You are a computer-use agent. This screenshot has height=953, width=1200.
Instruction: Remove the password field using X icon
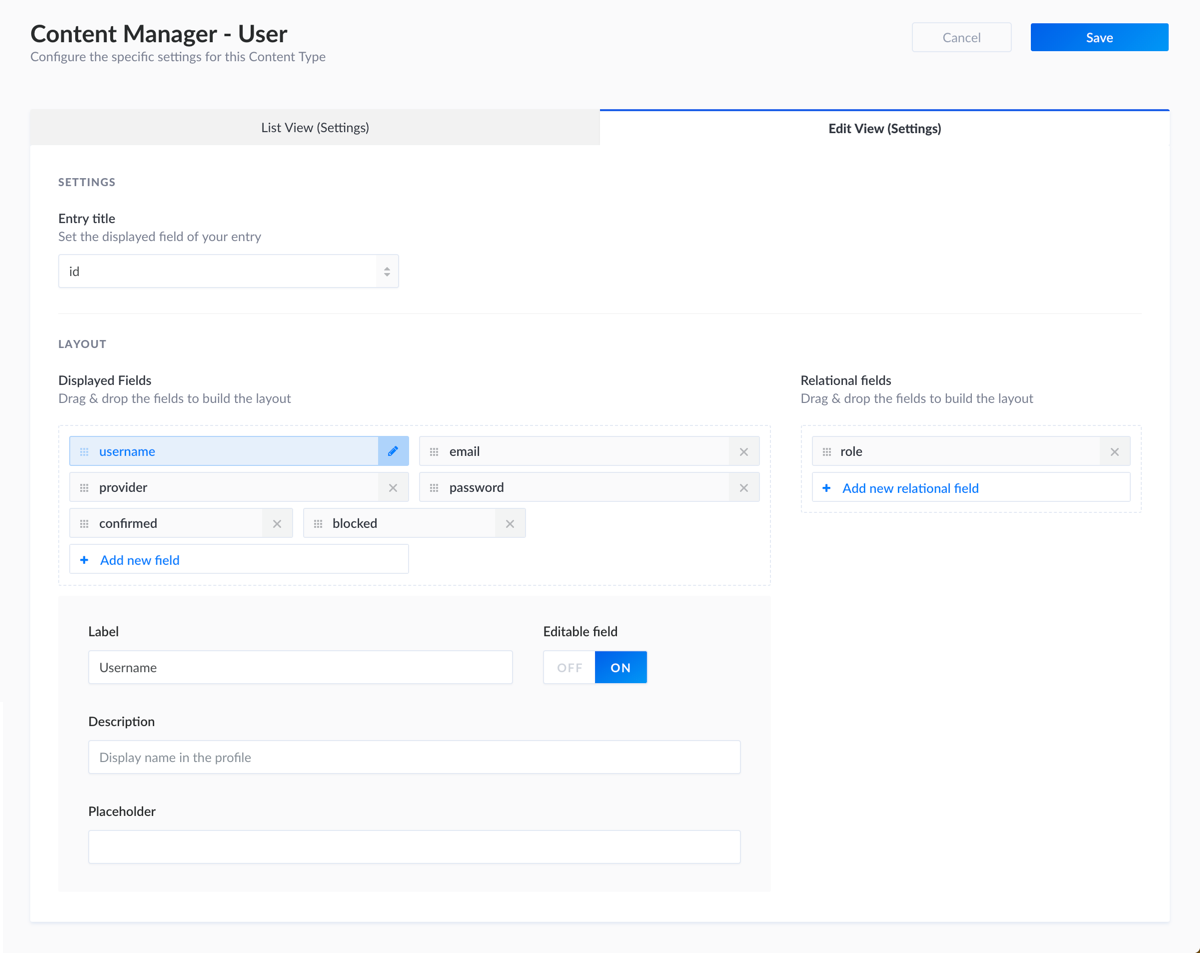tap(744, 487)
